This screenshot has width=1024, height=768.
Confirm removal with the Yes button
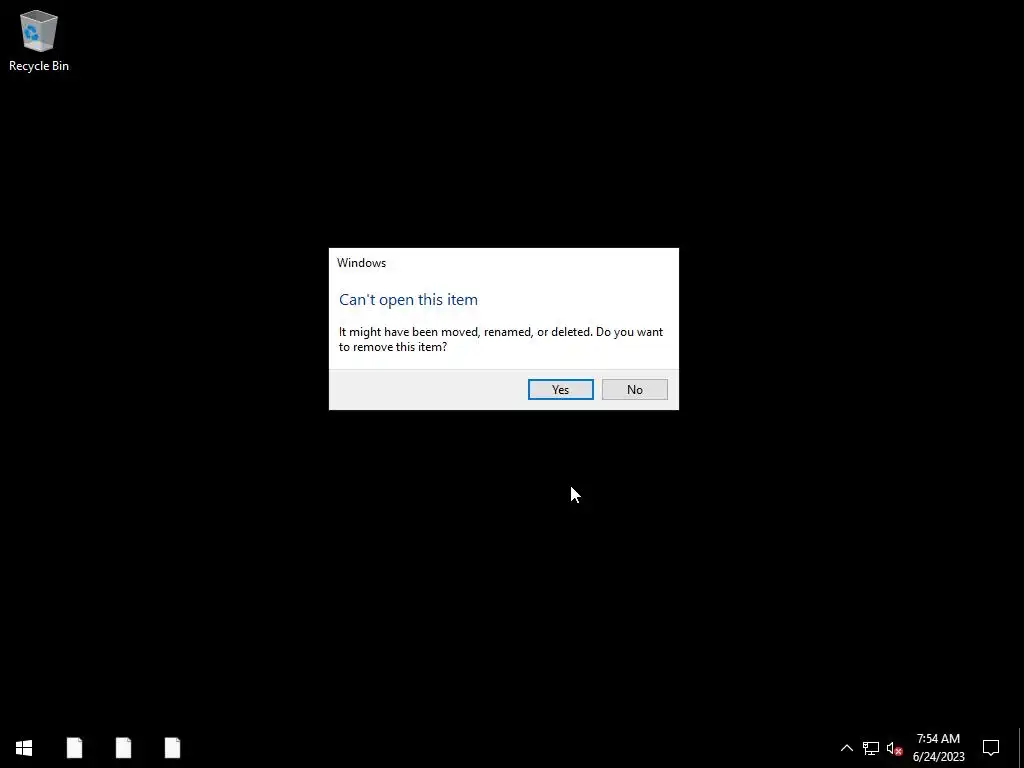pos(560,389)
